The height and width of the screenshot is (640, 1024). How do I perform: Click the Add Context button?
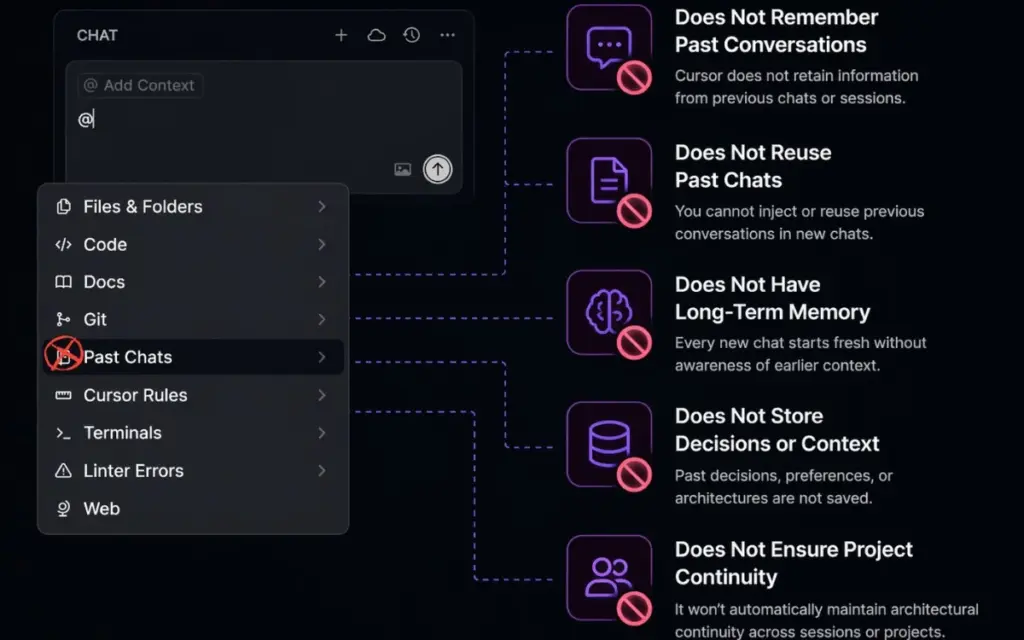139,85
